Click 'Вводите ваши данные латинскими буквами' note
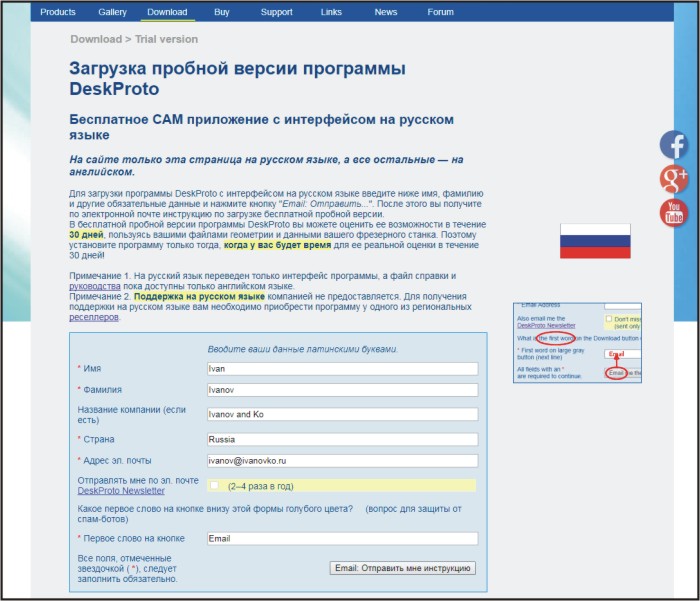The image size is (700, 601). 303,349
